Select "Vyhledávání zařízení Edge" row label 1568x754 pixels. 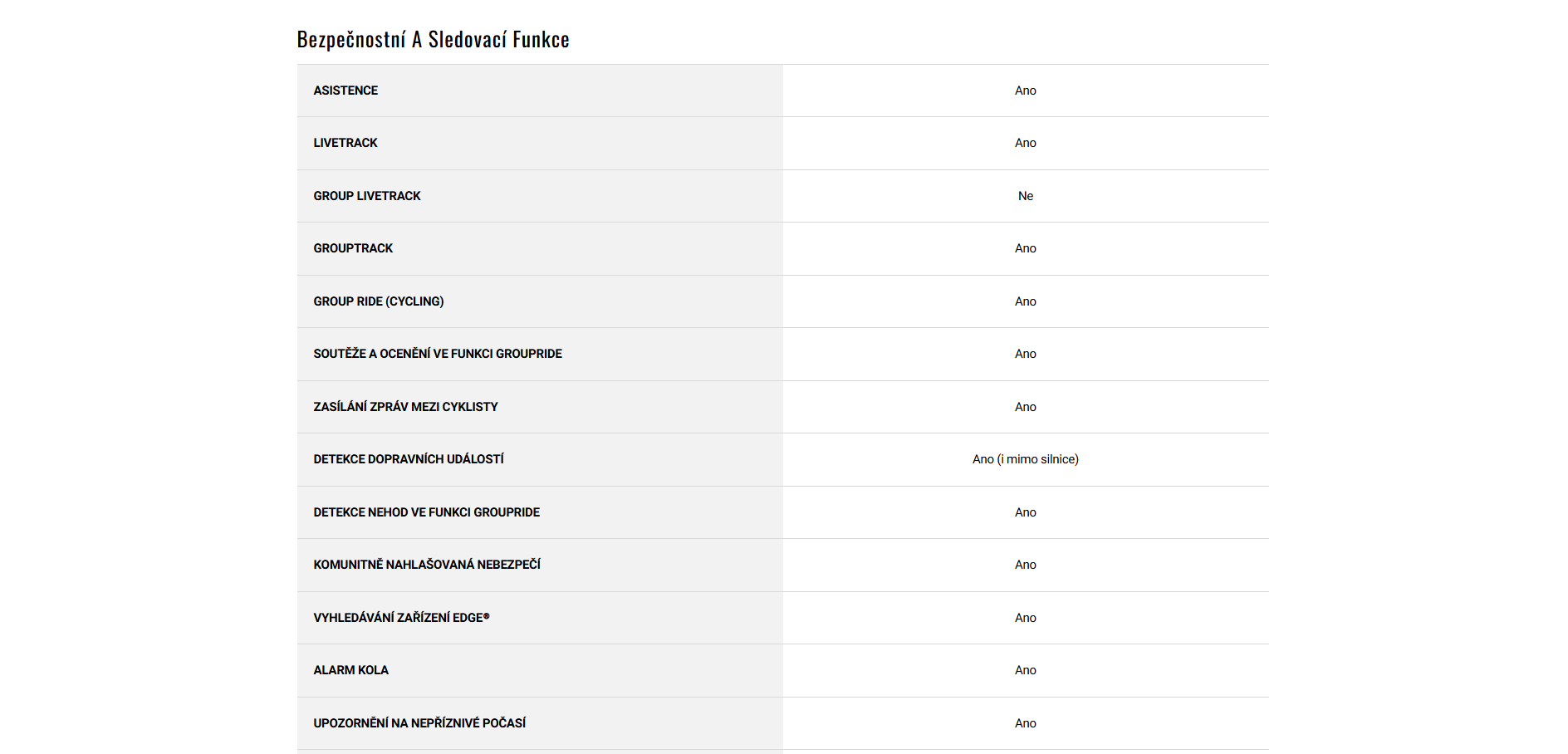pyautogui.click(x=401, y=618)
